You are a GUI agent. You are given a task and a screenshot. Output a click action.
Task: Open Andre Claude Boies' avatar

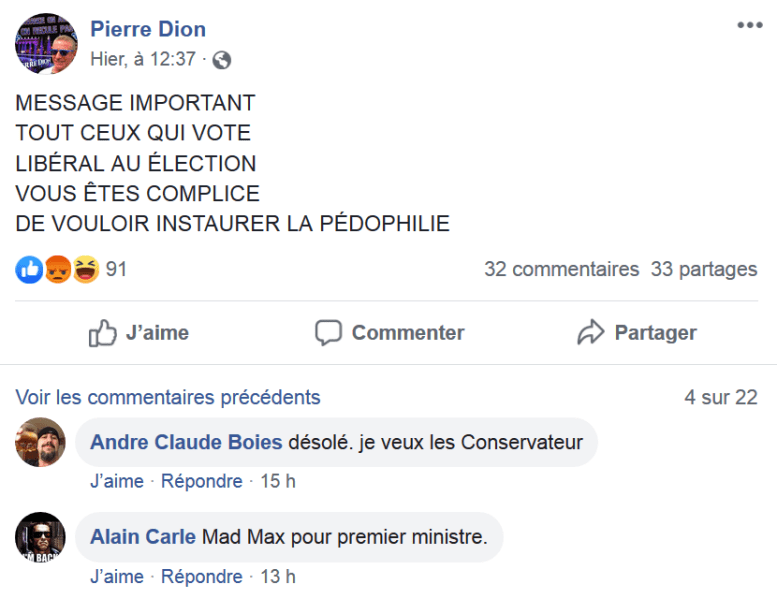41,442
